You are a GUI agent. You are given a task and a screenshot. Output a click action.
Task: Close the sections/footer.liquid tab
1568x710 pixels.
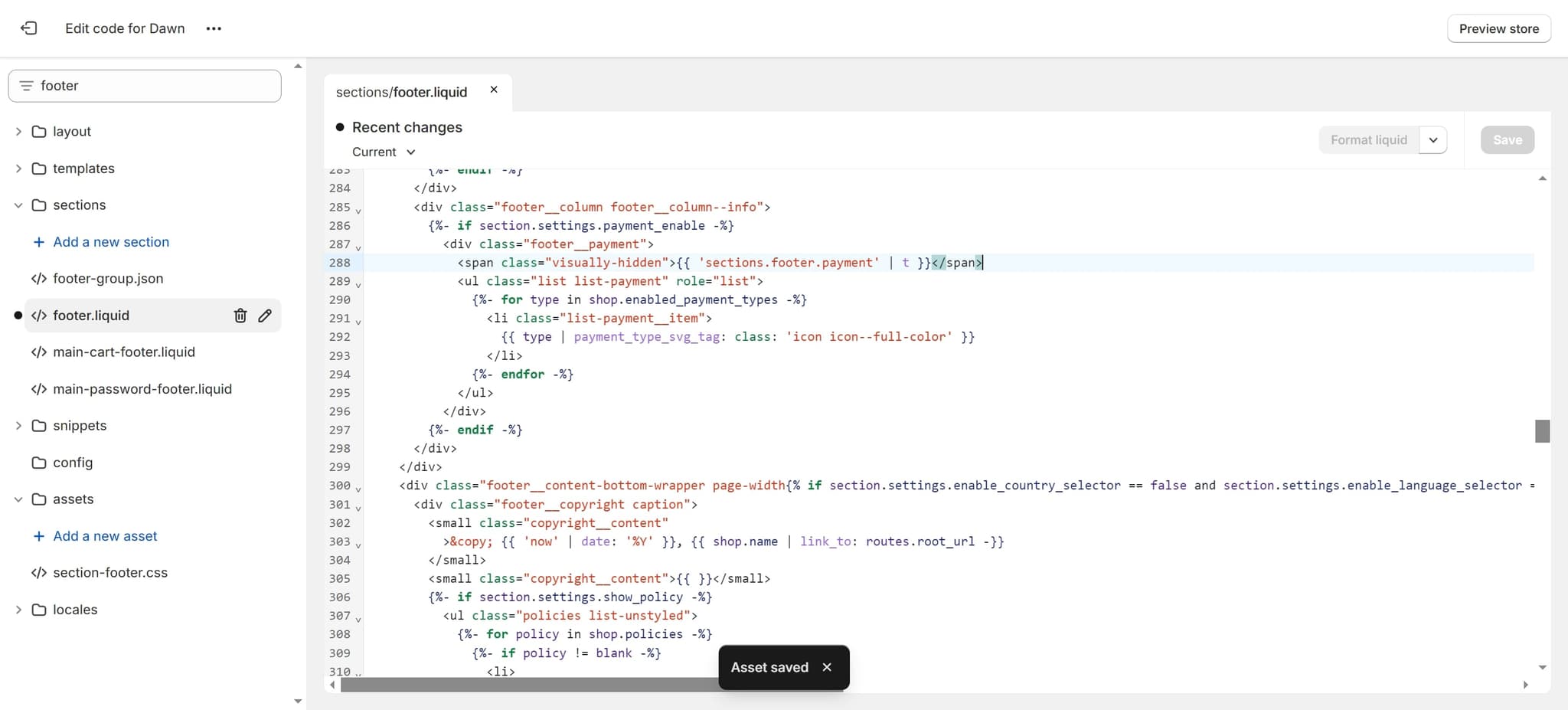[x=493, y=90]
